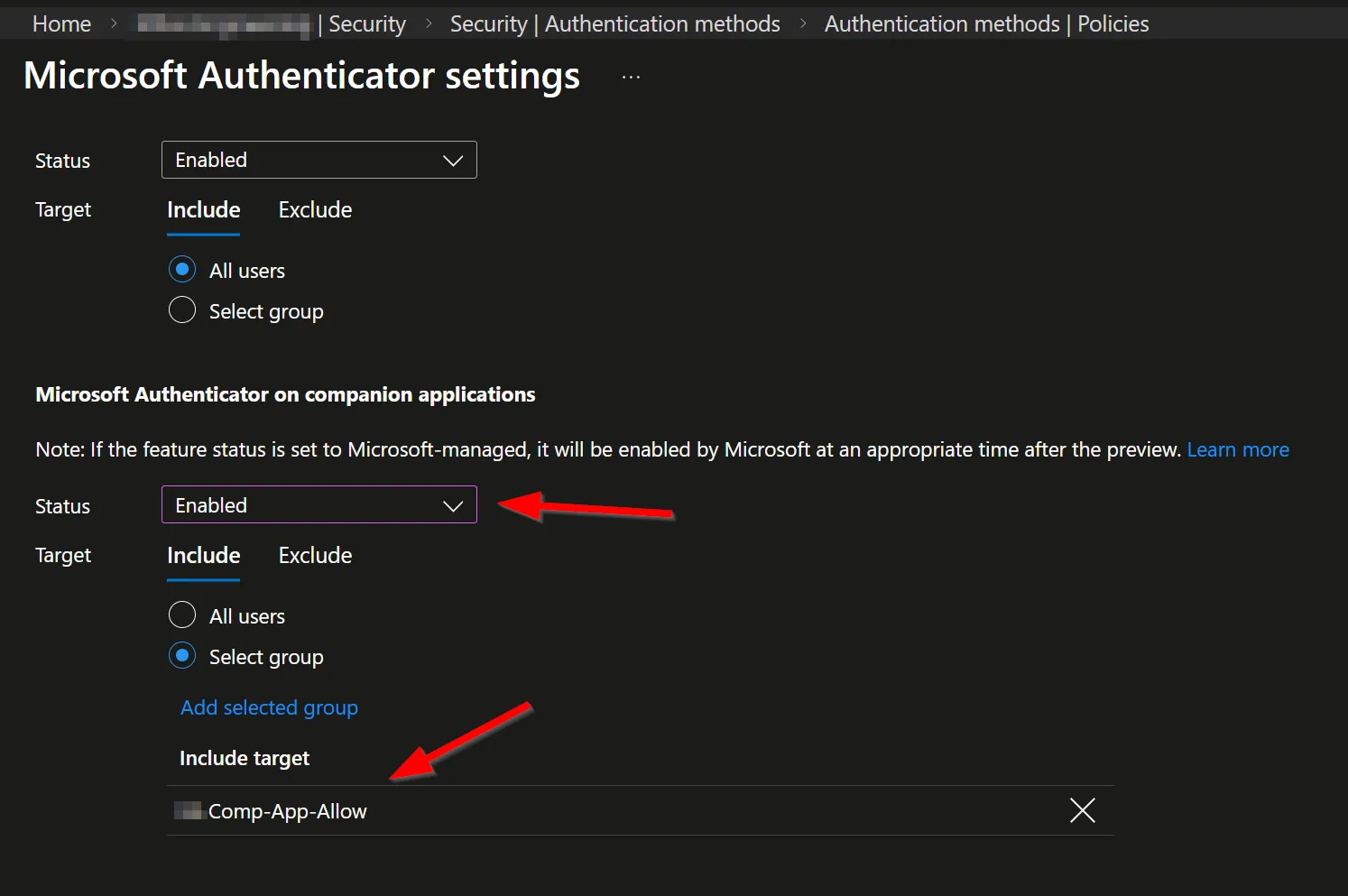Switch to the upper Include tab
This screenshot has height=896, width=1348.
click(204, 210)
